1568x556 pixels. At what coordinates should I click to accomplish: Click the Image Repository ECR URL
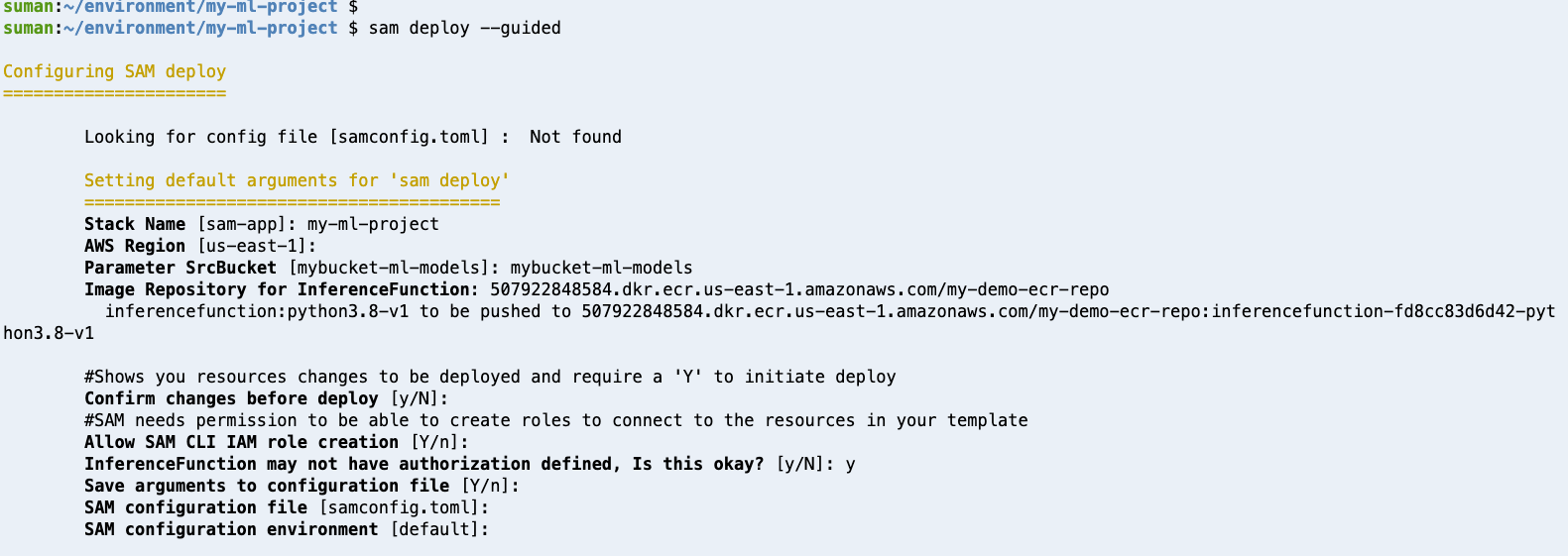coord(799,289)
